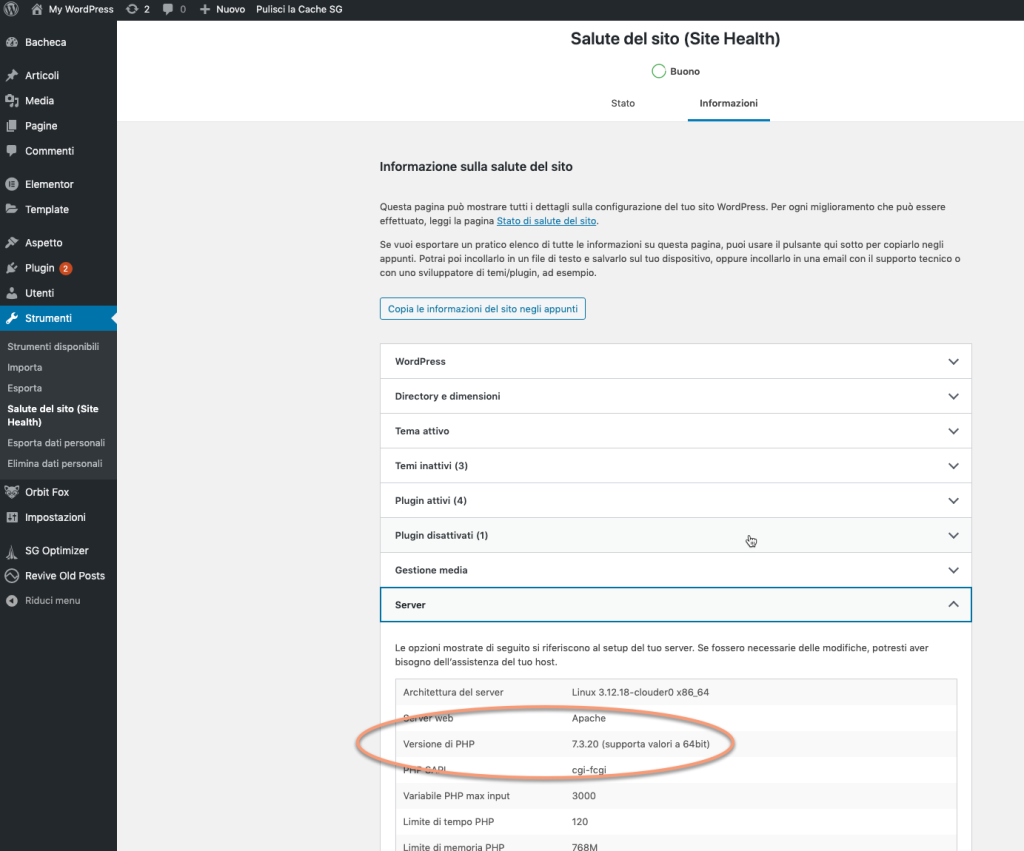Click the Media library icon
The image size is (1024, 851).
coord(12,101)
